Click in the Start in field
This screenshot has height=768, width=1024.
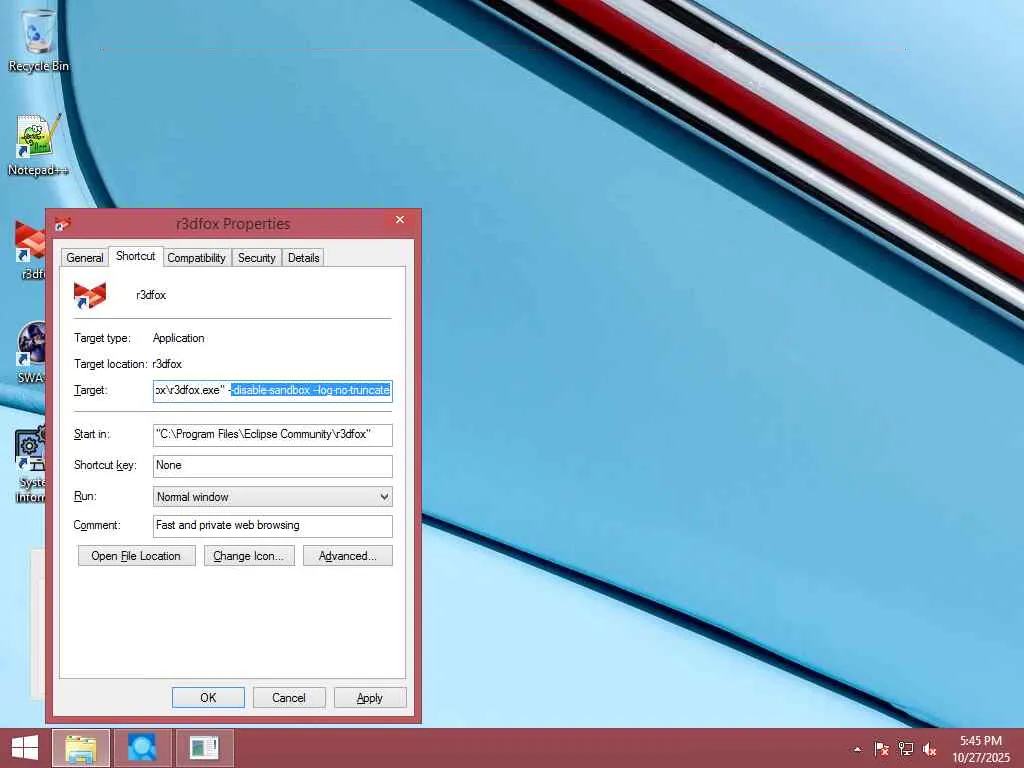click(x=272, y=435)
